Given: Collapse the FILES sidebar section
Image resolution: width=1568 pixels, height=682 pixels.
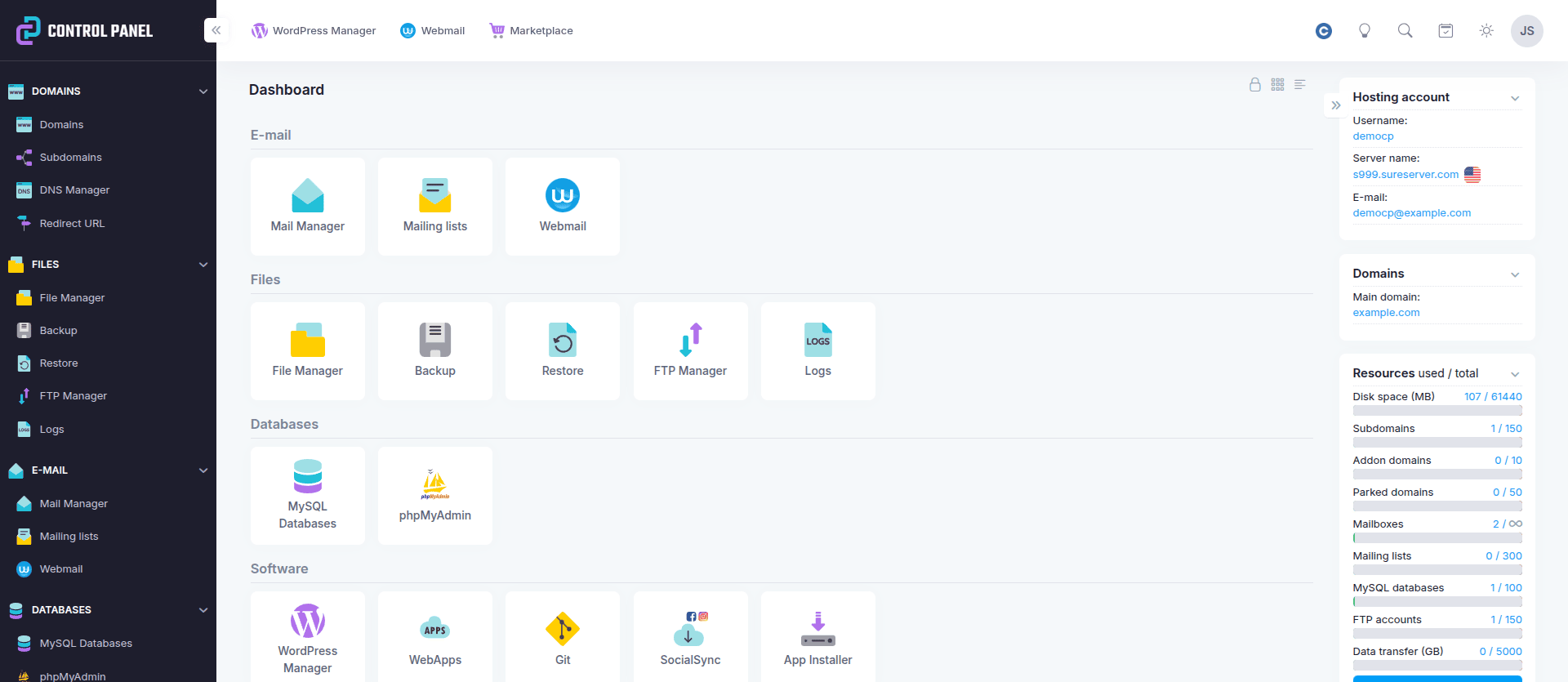Looking at the screenshot, I should (203, 265).
